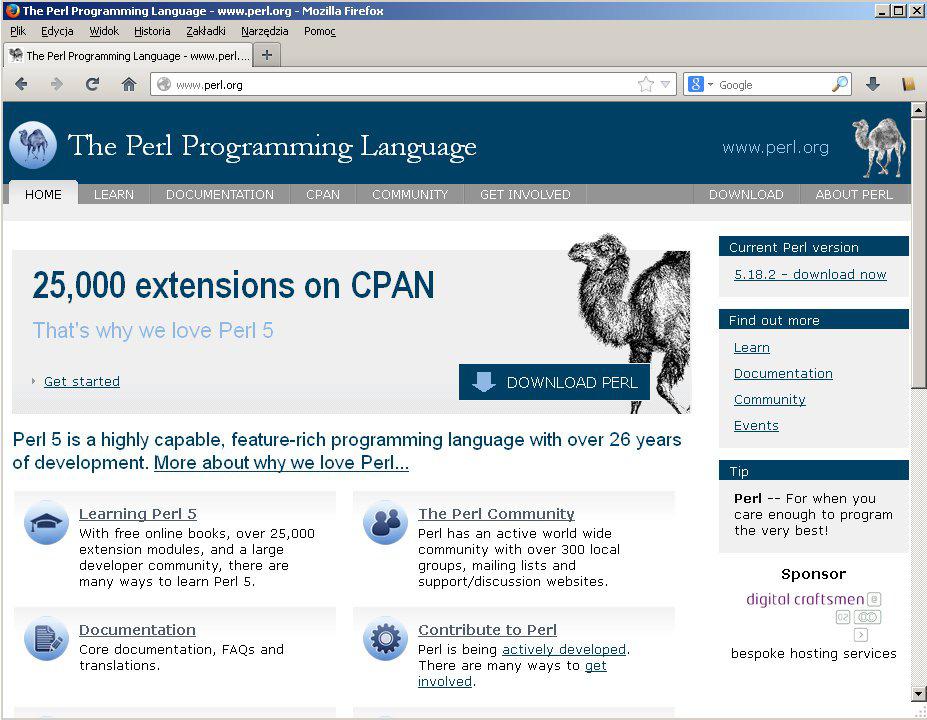The width and height of the screenshot is (927, 720).
Task: Open the URL history dropdown arrow
Action: (x=665, y=85)
